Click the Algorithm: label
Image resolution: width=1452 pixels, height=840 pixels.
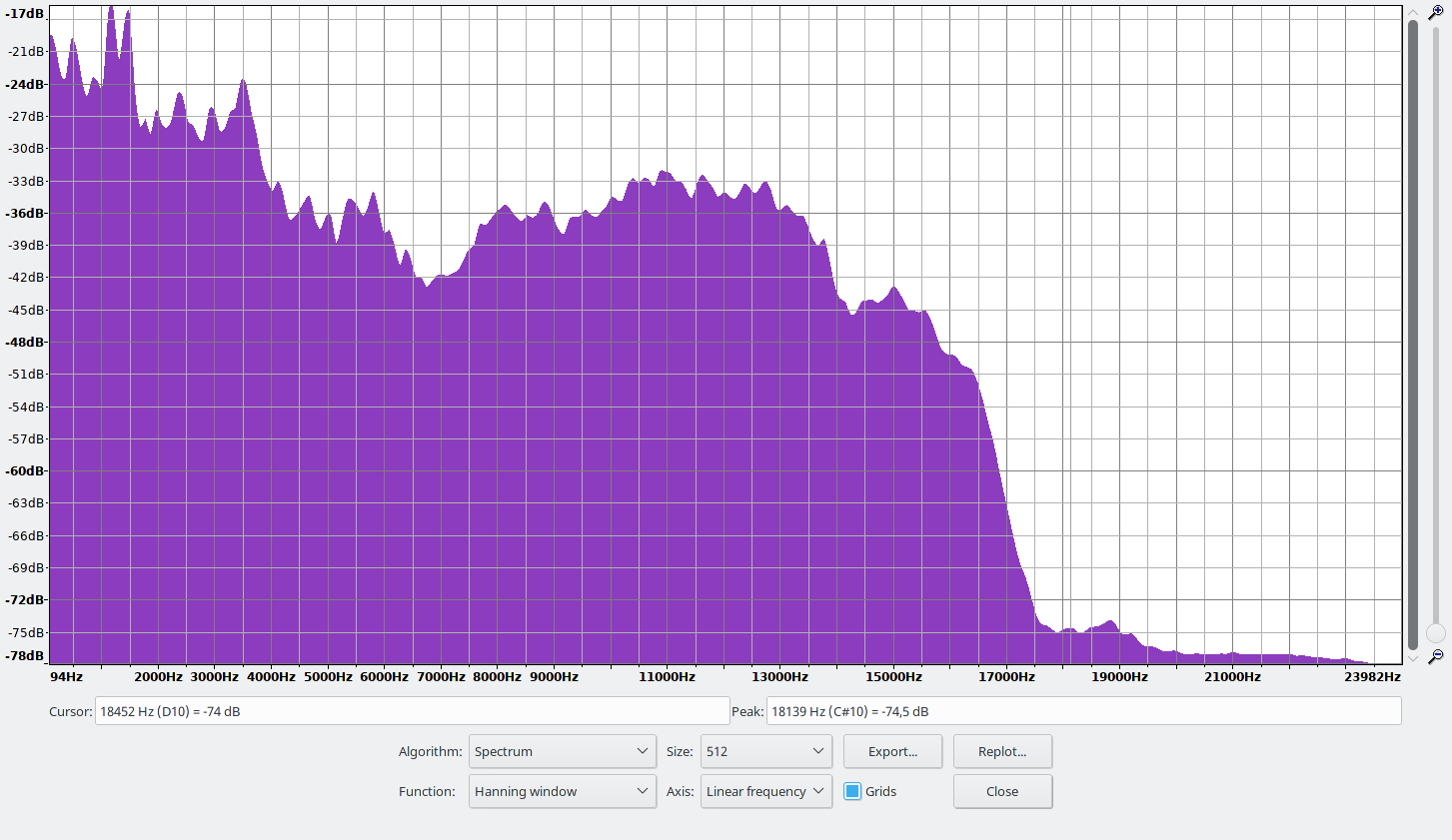[430, 751]
